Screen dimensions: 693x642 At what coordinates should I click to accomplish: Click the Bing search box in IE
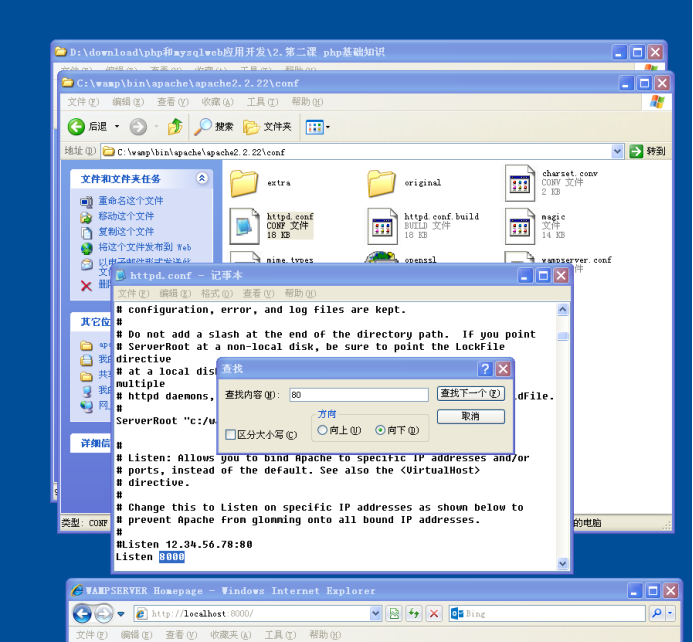tap(548, 613)
